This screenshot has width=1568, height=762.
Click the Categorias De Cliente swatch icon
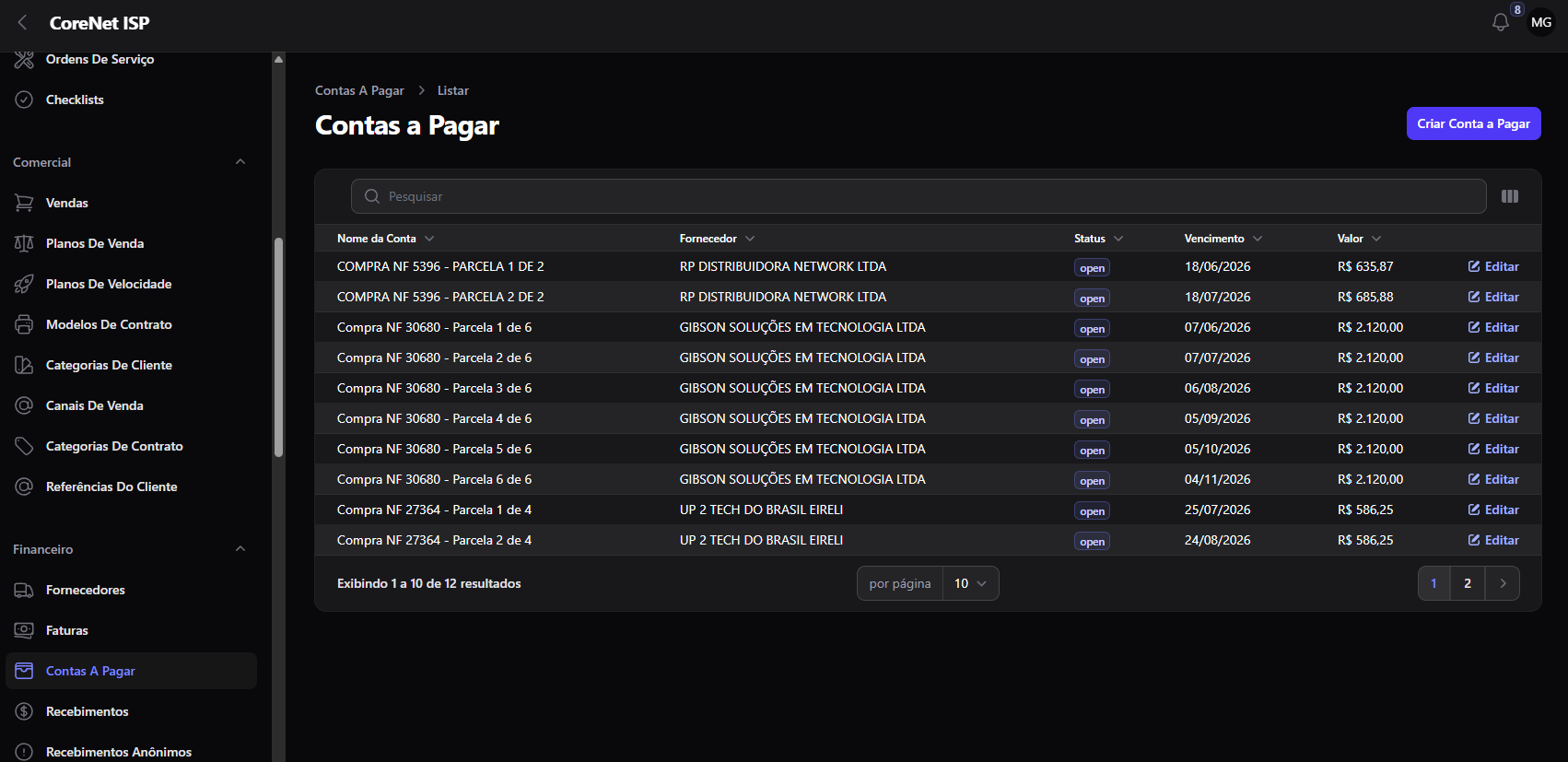24,365
